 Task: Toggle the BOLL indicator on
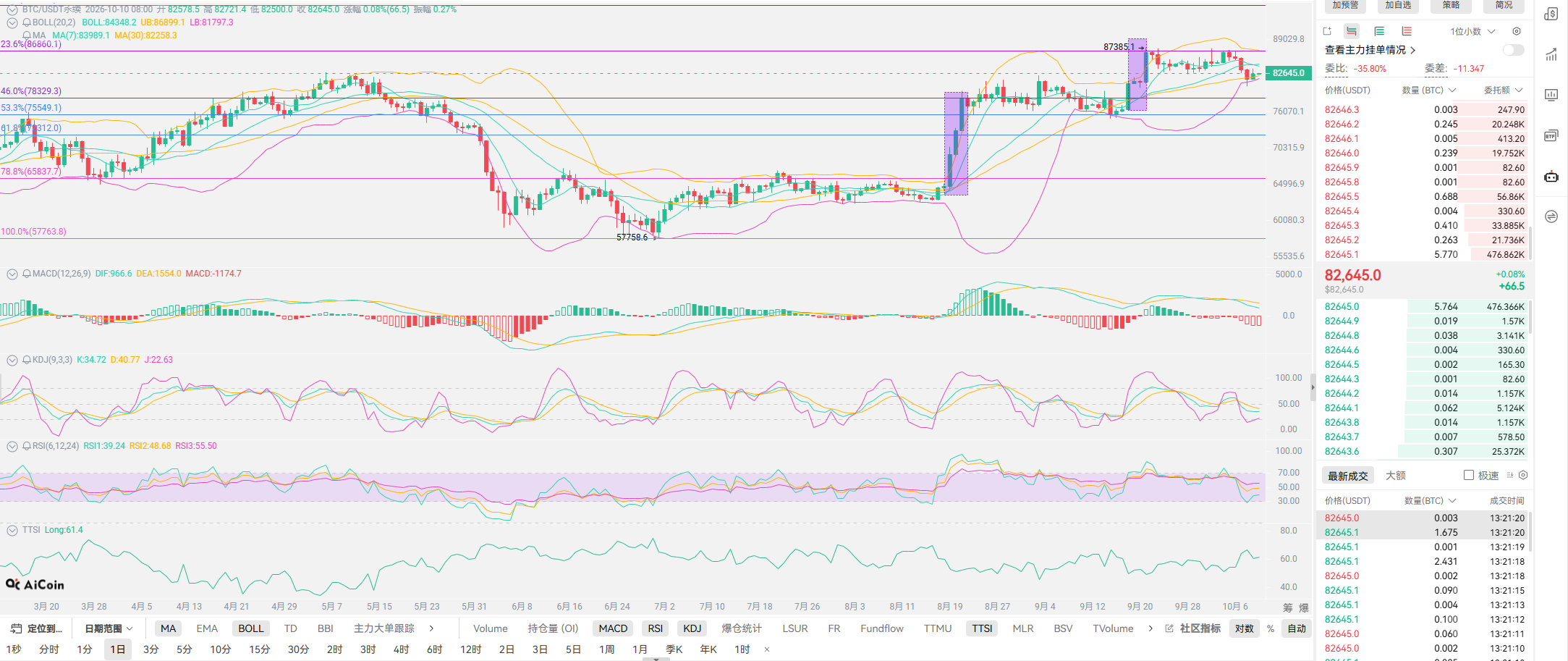pos(251,628)
